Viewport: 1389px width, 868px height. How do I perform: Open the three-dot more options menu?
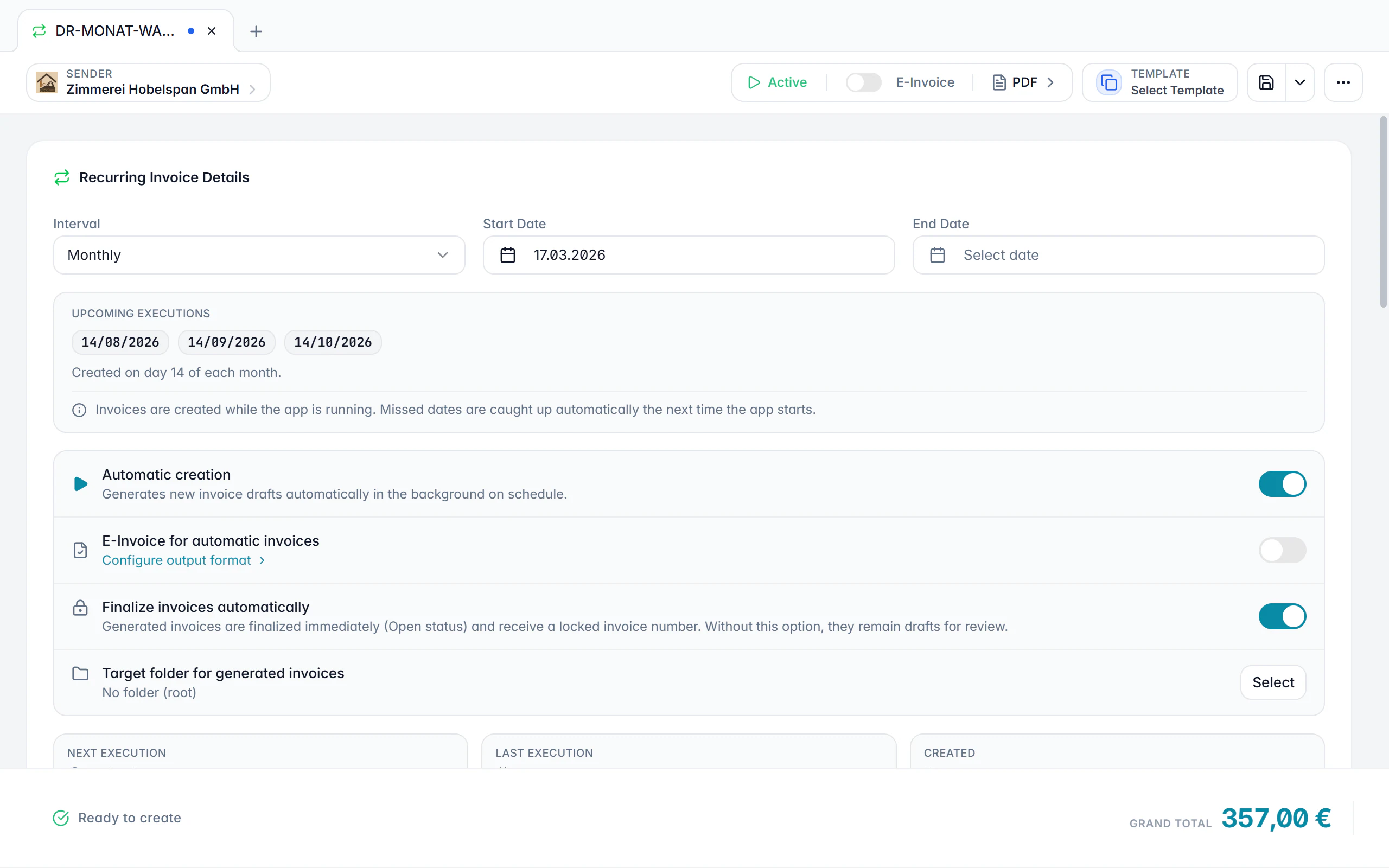point(1343,82)
